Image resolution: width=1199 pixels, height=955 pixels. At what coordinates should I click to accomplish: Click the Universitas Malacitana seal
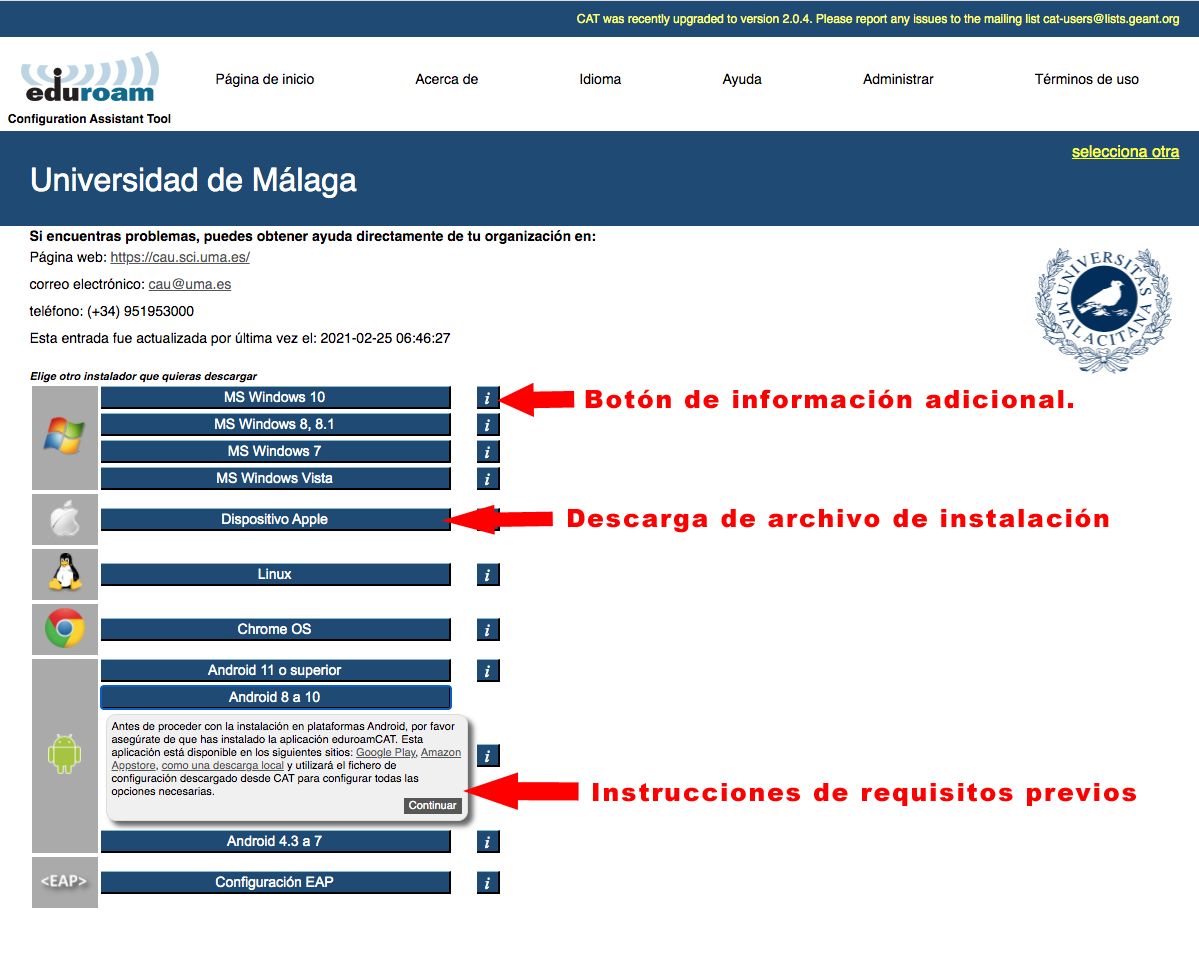tap(1103, 310)
